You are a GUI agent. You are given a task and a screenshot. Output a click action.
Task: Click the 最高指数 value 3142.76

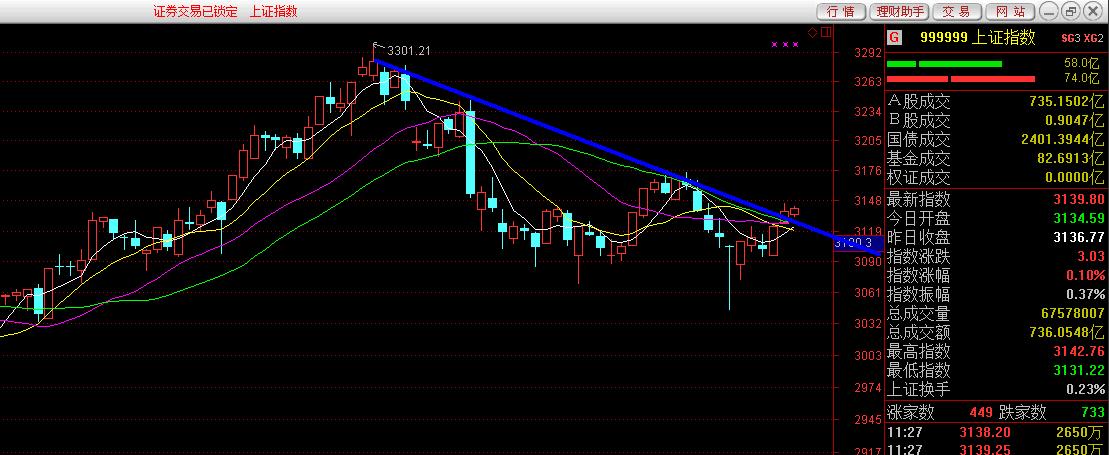coord(1079,351)
